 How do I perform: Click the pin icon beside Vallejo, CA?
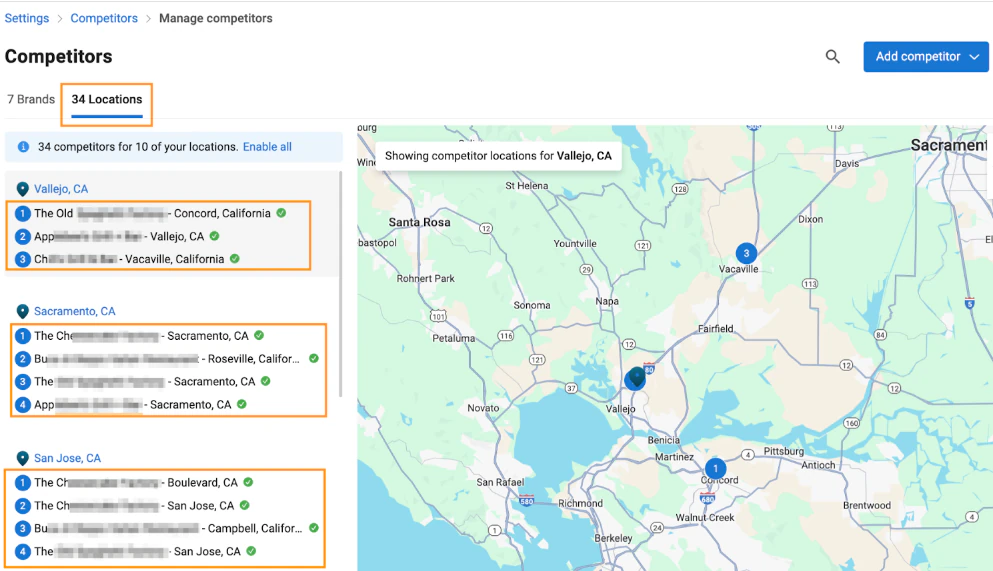pos(23,189)
